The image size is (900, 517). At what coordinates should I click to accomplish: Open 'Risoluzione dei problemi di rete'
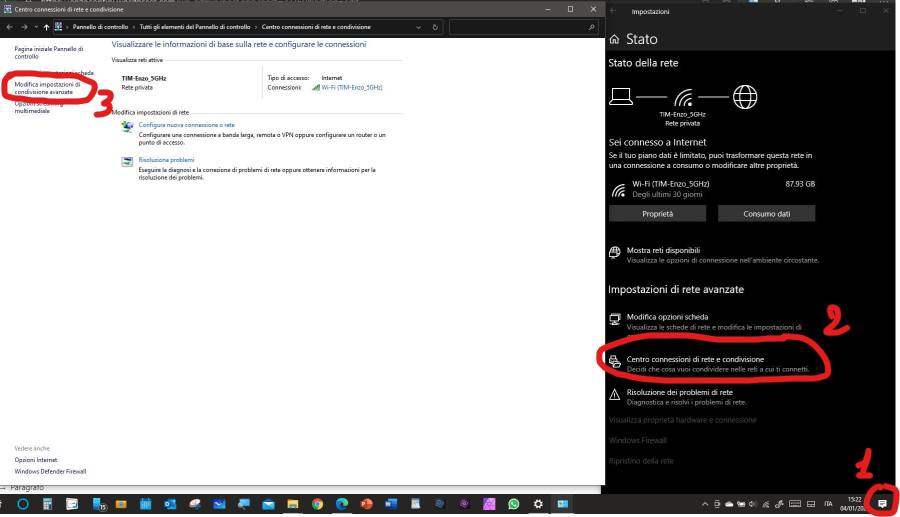[x=679, y=393]
